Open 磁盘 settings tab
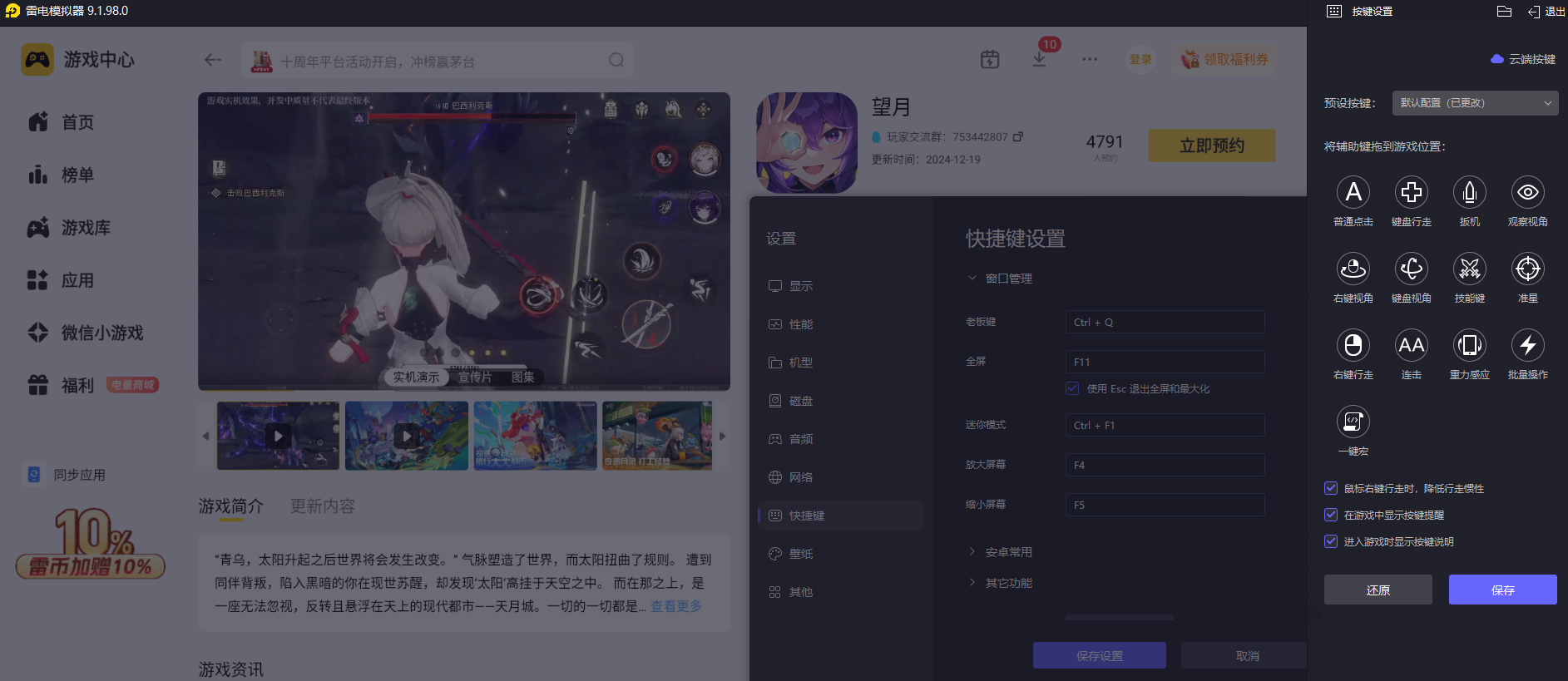1568x681 pixels. 841,401
